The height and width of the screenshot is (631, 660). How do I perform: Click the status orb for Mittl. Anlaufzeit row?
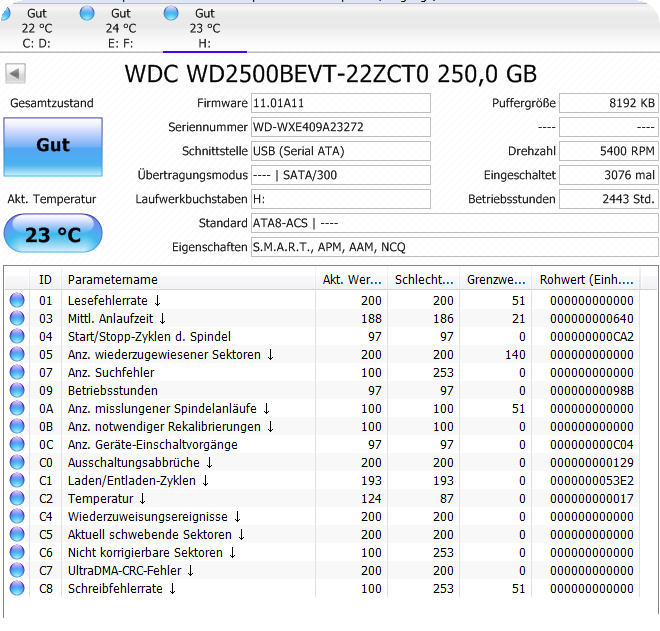(x=17, y=318)
